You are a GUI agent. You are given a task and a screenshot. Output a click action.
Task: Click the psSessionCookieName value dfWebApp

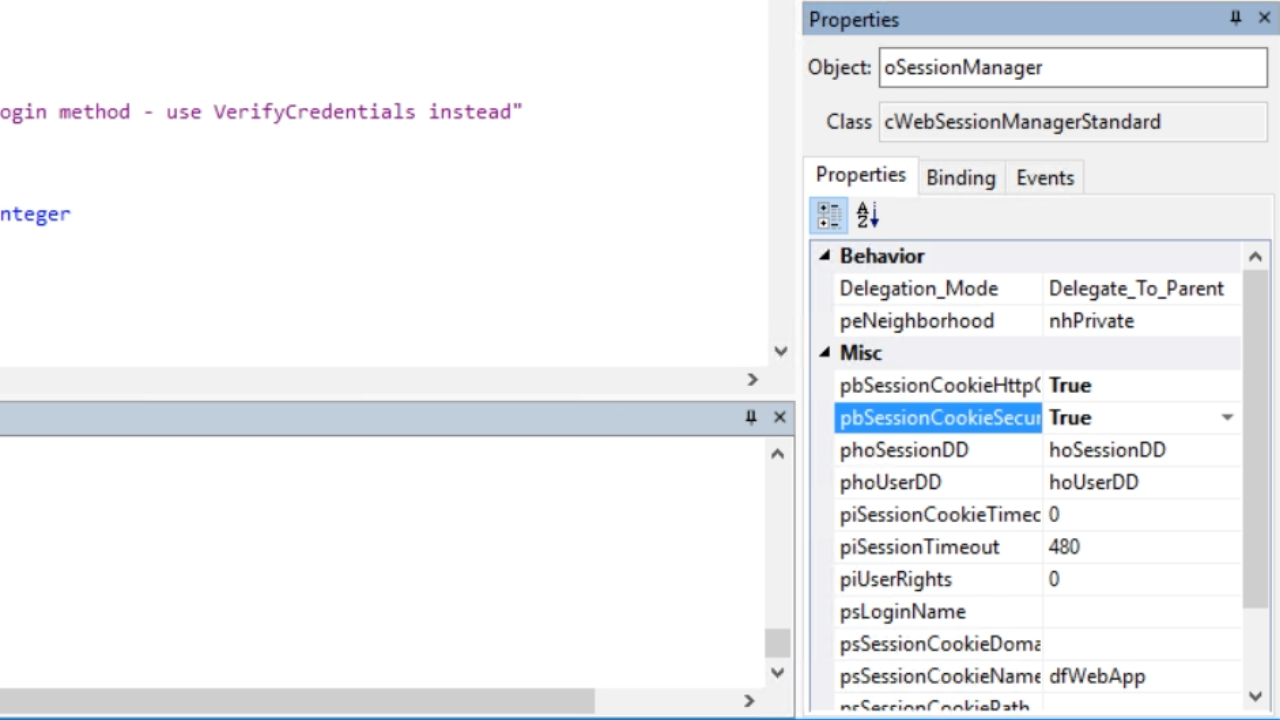(x=1097, y=676)
